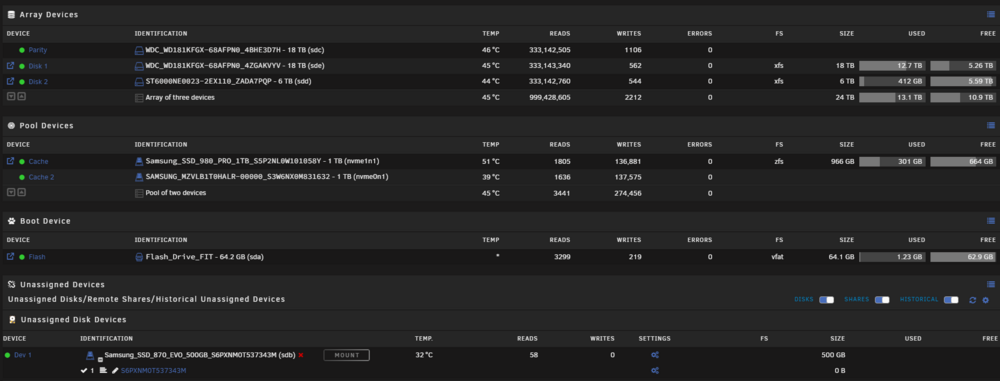
Task: Click the up arrow toggle in Pool Devices summary
Action: click(x=21, y=192)
